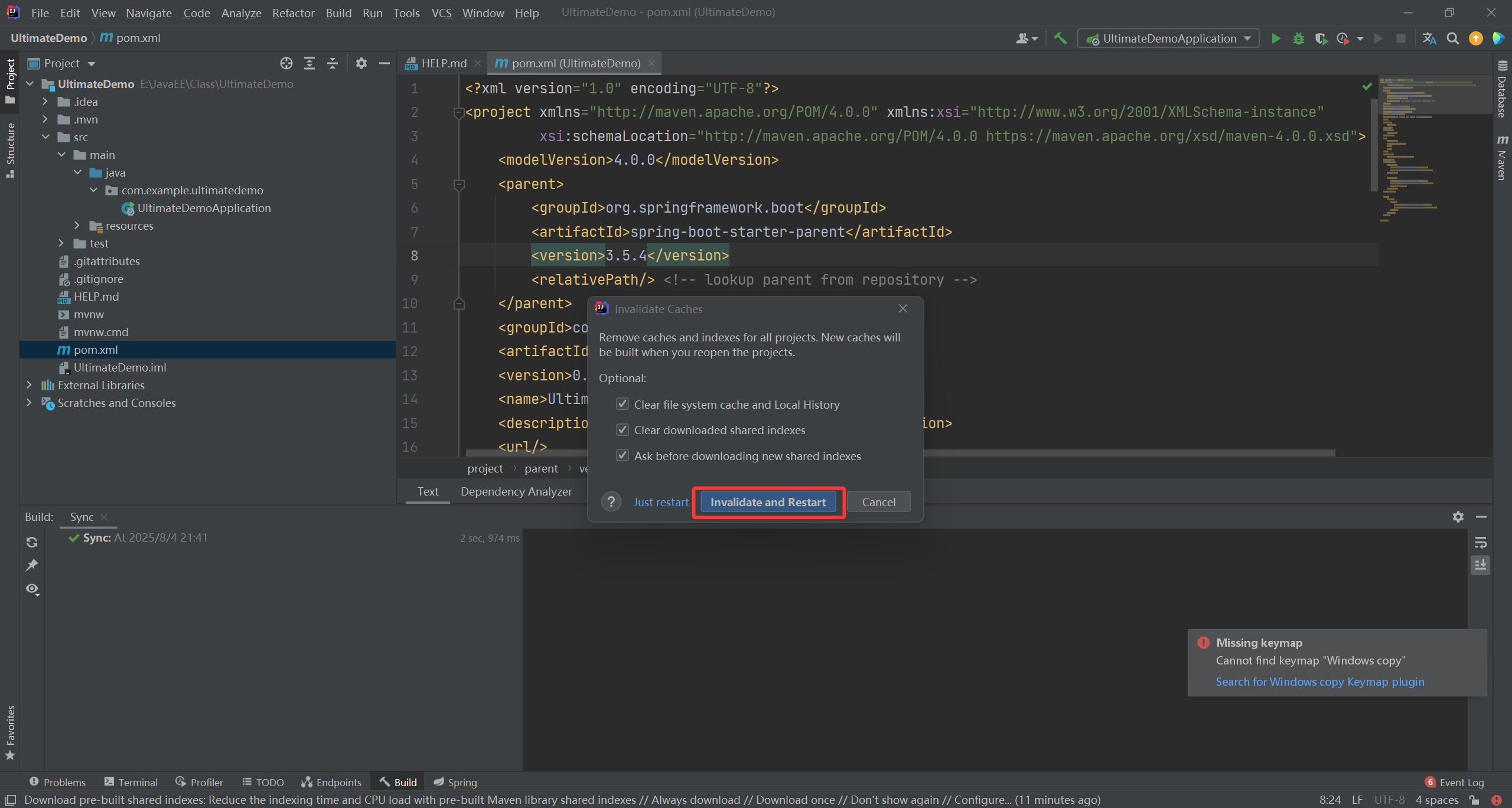Switch to Dependency Analyzer tab
Image resolution: width=1512 pixels, height=808 pixels.
click(516, 491)
